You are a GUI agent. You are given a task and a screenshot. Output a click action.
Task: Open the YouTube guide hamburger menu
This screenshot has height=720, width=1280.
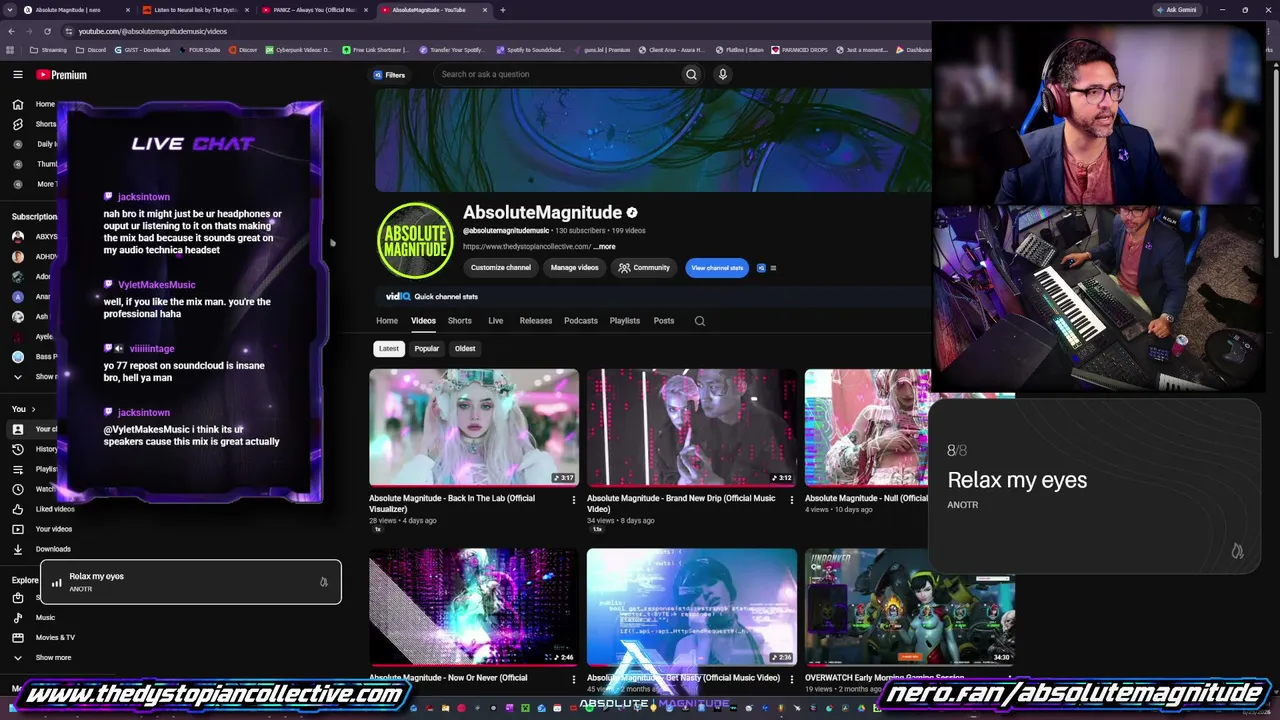coord(18,75)
